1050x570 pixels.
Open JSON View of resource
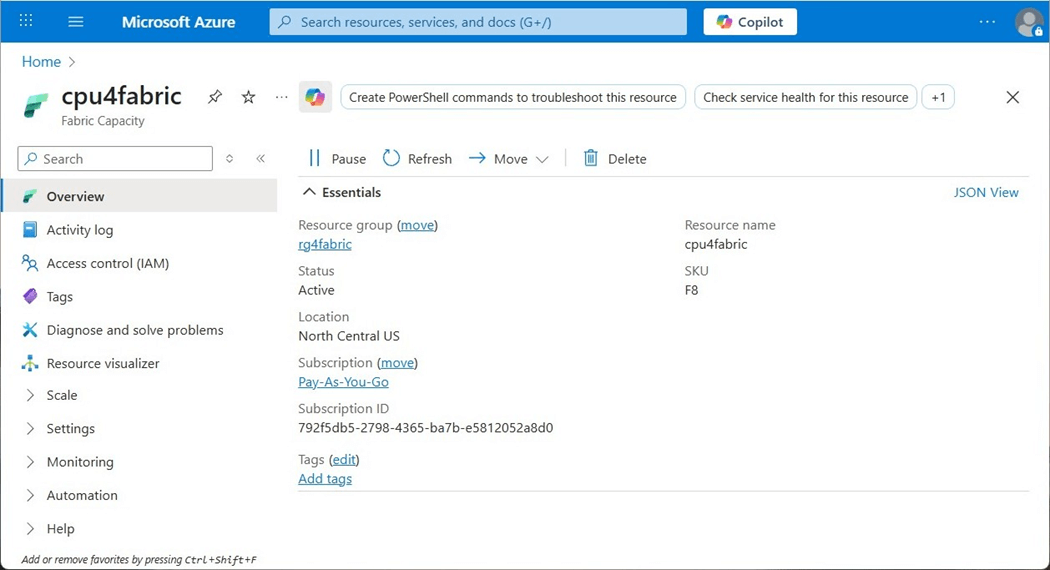pyautogui.click(x=986, y=192)
